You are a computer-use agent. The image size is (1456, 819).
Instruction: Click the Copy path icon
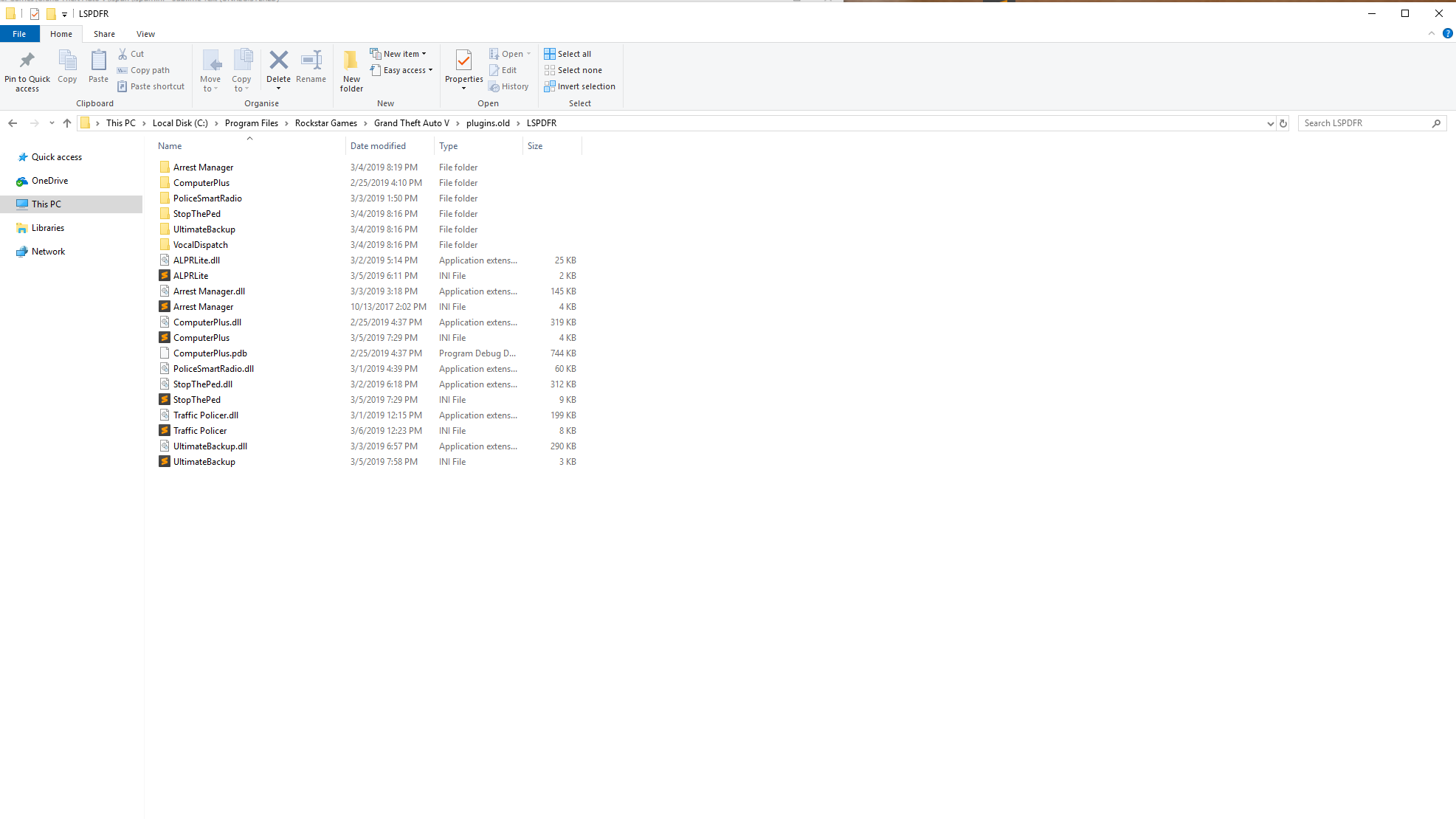(123, 70)
